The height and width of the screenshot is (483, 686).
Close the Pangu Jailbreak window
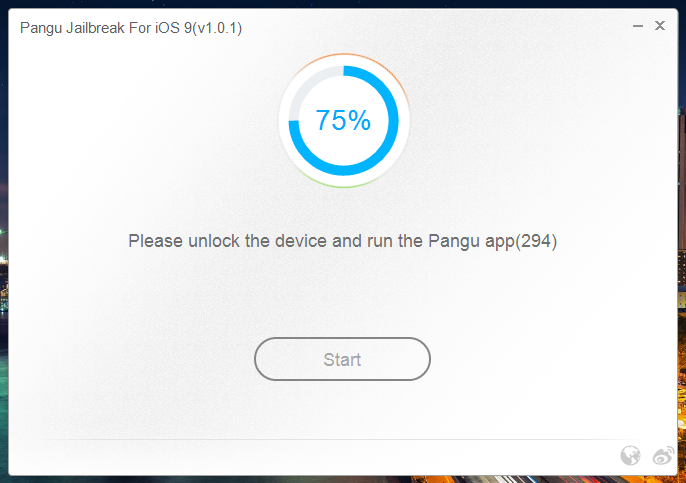pos(660,26)
